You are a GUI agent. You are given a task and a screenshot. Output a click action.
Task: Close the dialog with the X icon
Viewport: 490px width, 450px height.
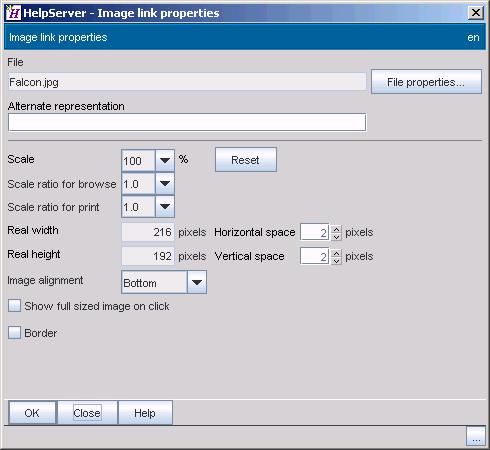476,13
